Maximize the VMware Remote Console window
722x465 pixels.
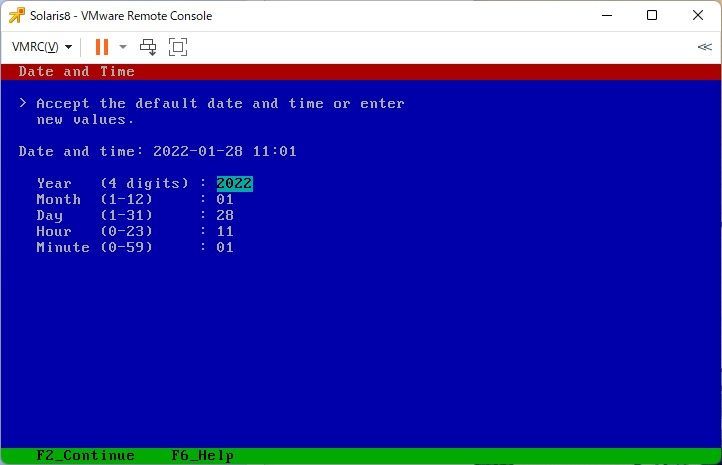pos(652,15)
